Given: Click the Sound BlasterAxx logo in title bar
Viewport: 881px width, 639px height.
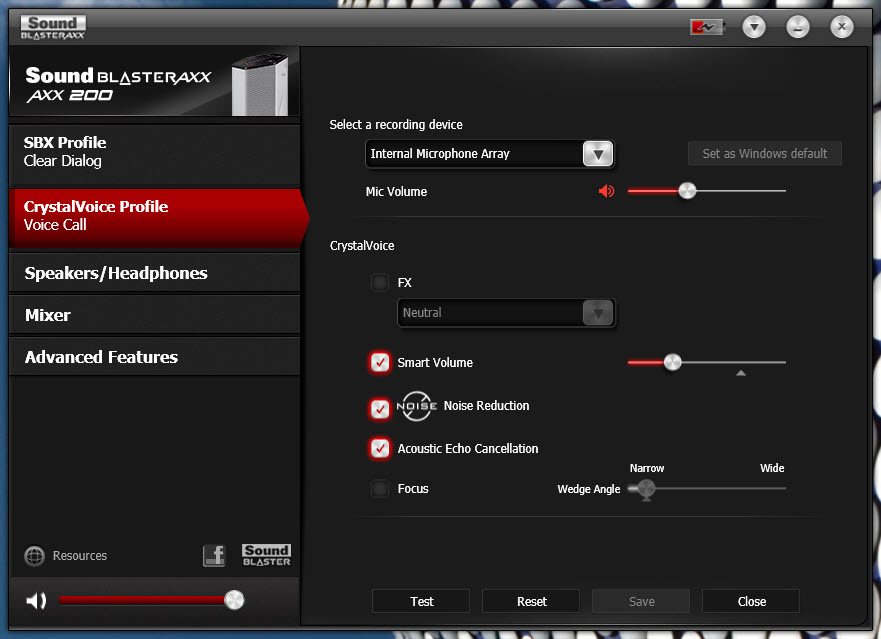Looking at the screenshot, I should click(53, 27).
